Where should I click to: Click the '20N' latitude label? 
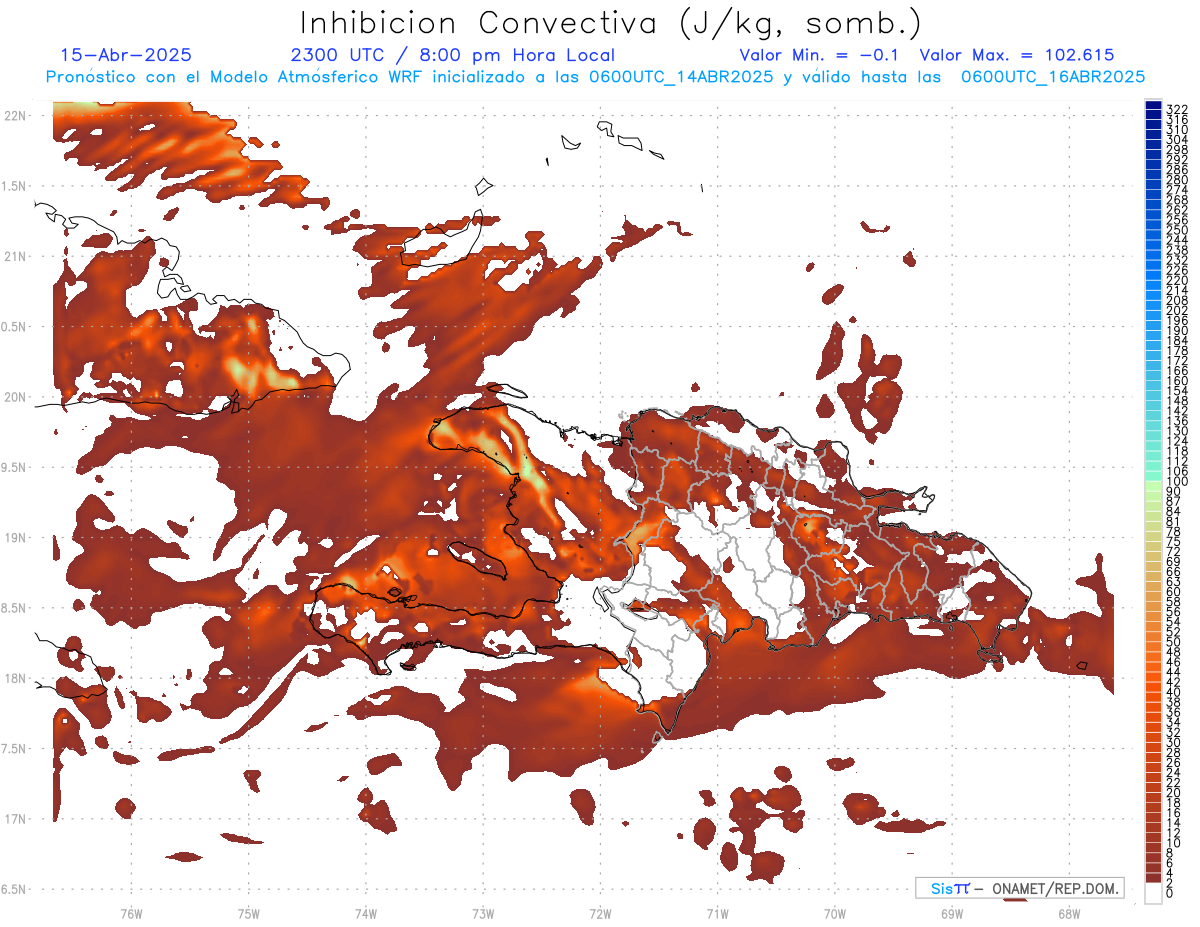(x=15, y=397)
